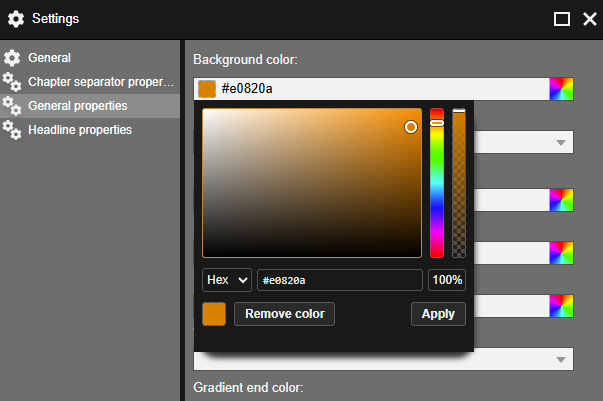This screenshot has width=603, height=401.
Task: Click the Remove color button
Action: [x=285, y=314]
